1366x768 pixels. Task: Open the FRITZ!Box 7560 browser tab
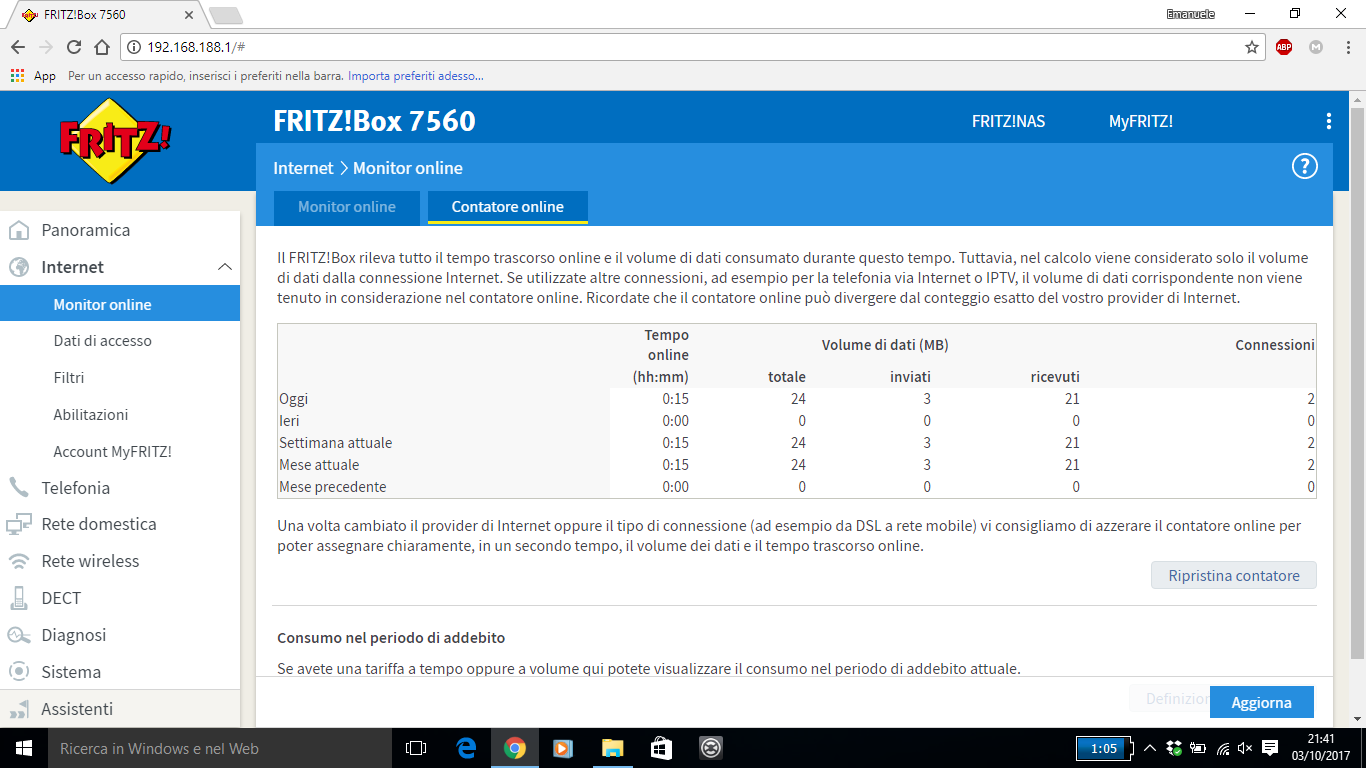click(x=105, y=15)
